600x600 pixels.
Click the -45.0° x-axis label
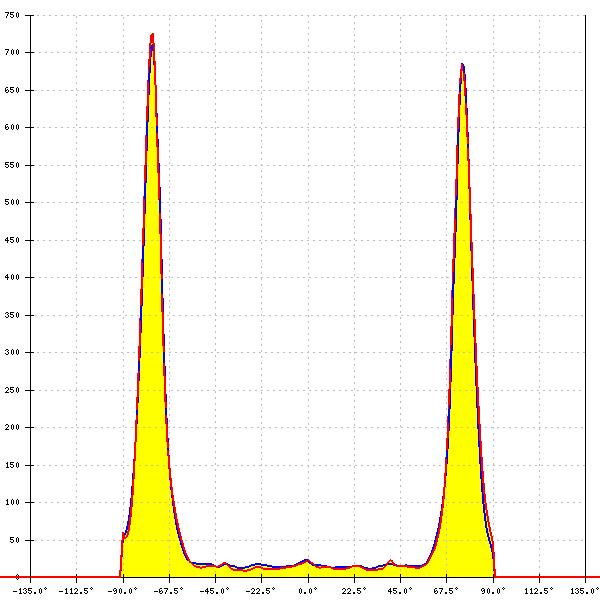point(215,591)
